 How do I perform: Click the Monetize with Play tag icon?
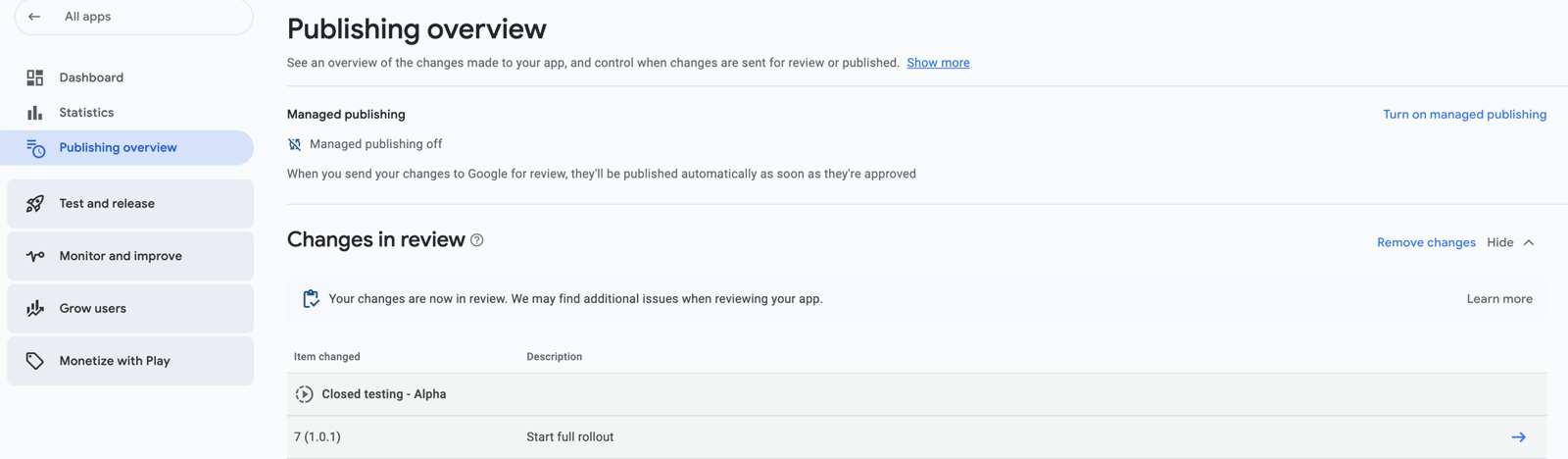point(35,361)
